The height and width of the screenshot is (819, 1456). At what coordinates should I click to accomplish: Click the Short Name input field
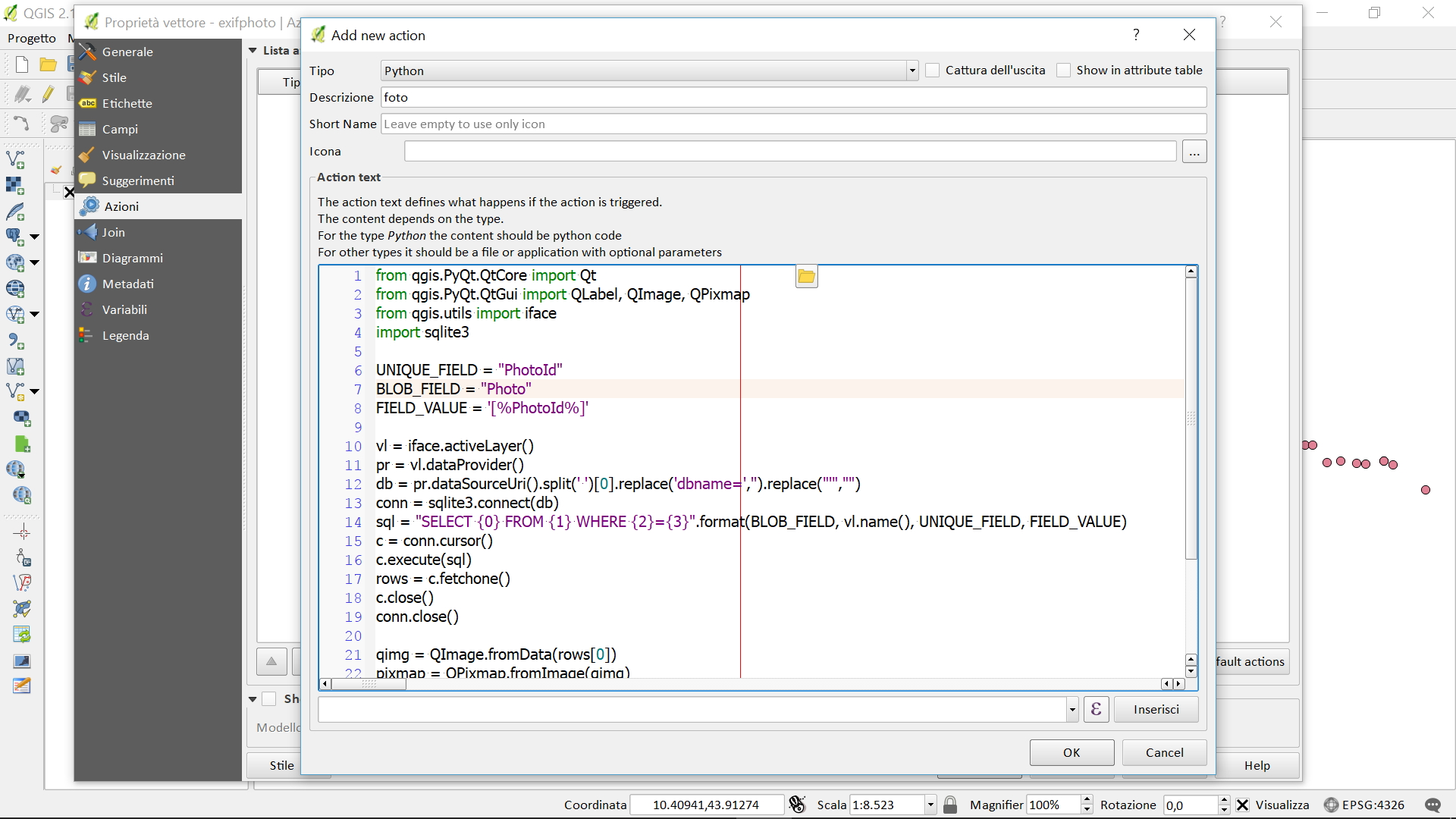pos(792,124)
